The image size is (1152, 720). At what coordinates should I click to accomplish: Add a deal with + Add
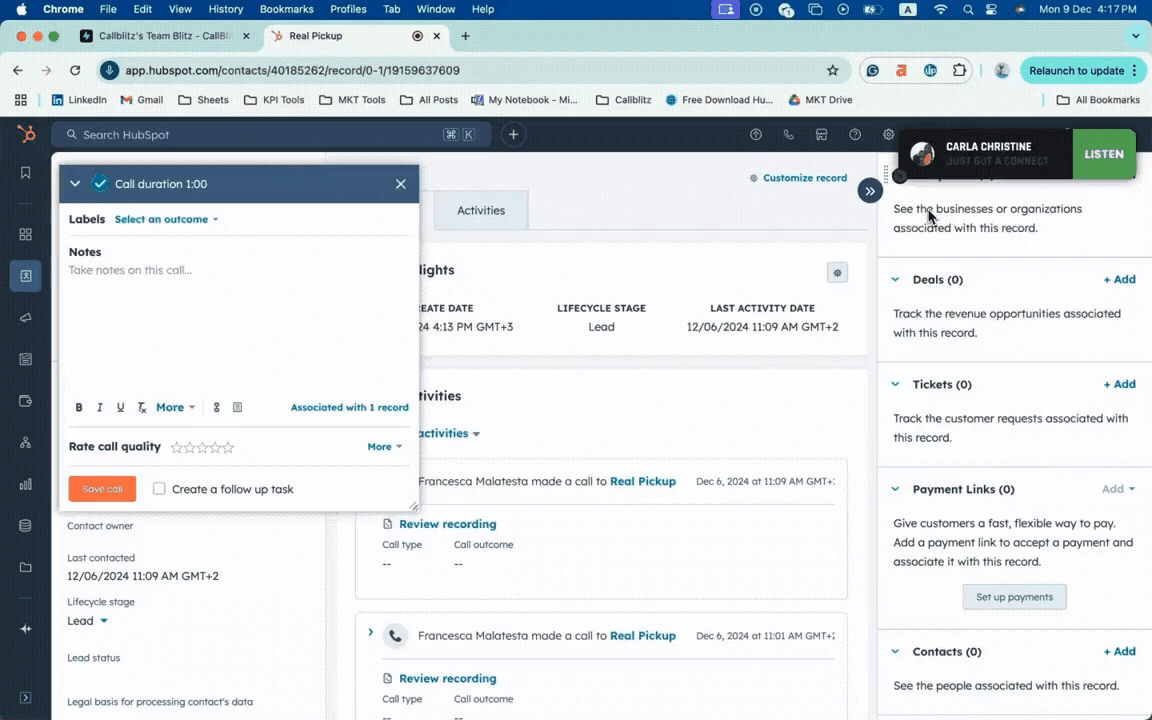point(1119,279)
